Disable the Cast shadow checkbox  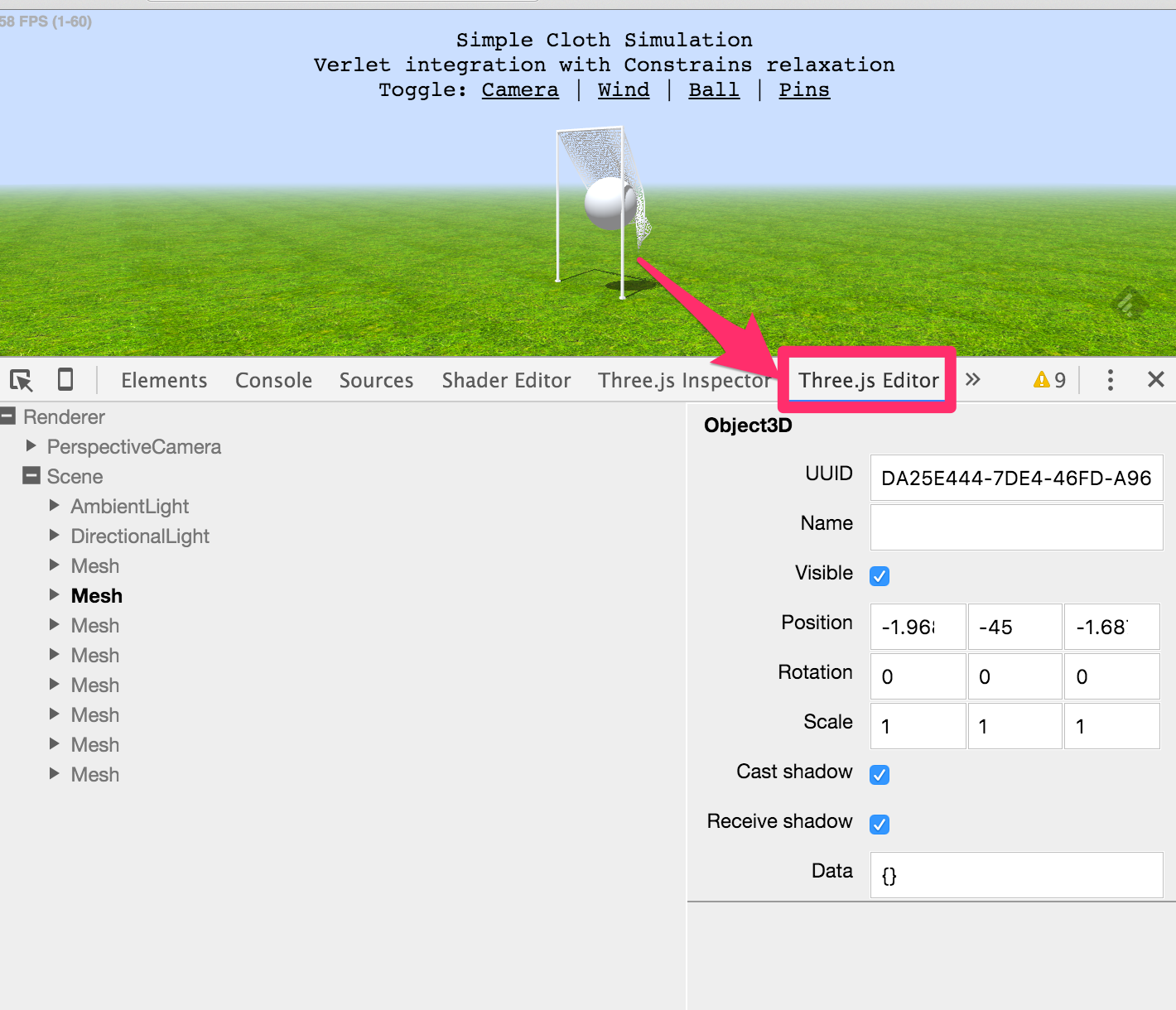880,774
